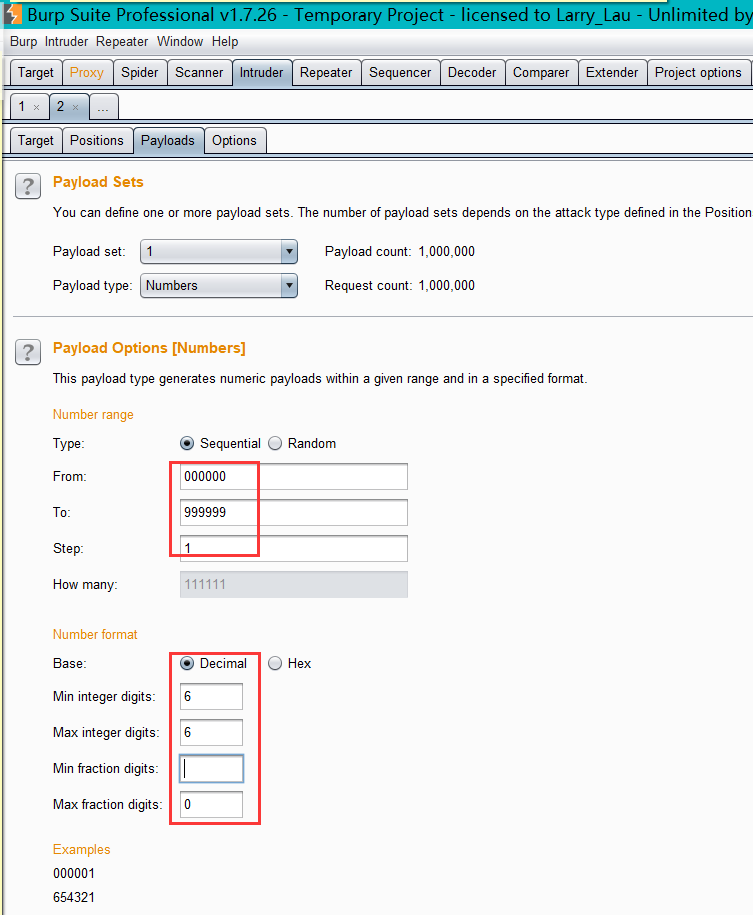Screen dimensions: 753x915
Task: Switch to main Intruder tab
Action: pos(262,72)
